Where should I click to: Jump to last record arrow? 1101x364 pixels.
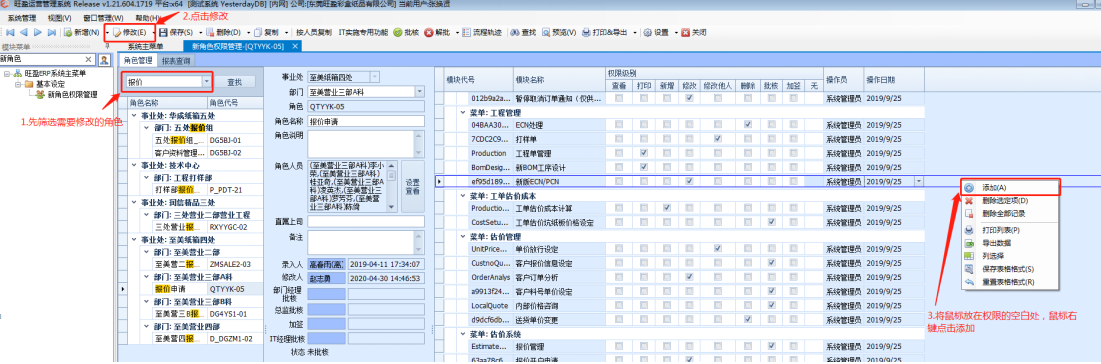pyautogui.click(x=51, y=32)
